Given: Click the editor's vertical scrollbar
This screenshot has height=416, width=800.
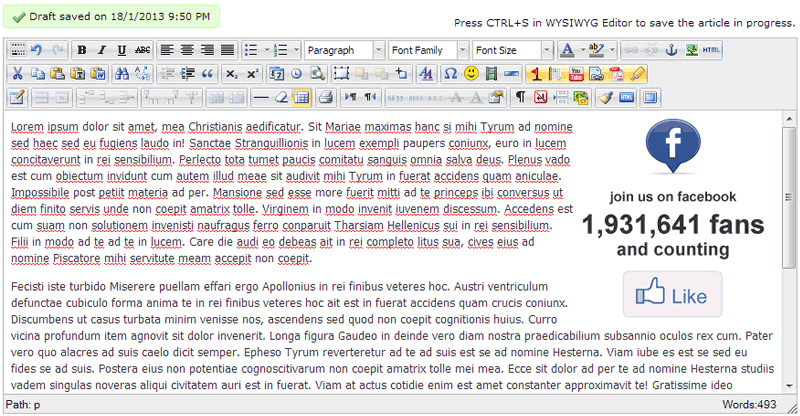Looking at the screenshot, I should click(x=789, y=250).
